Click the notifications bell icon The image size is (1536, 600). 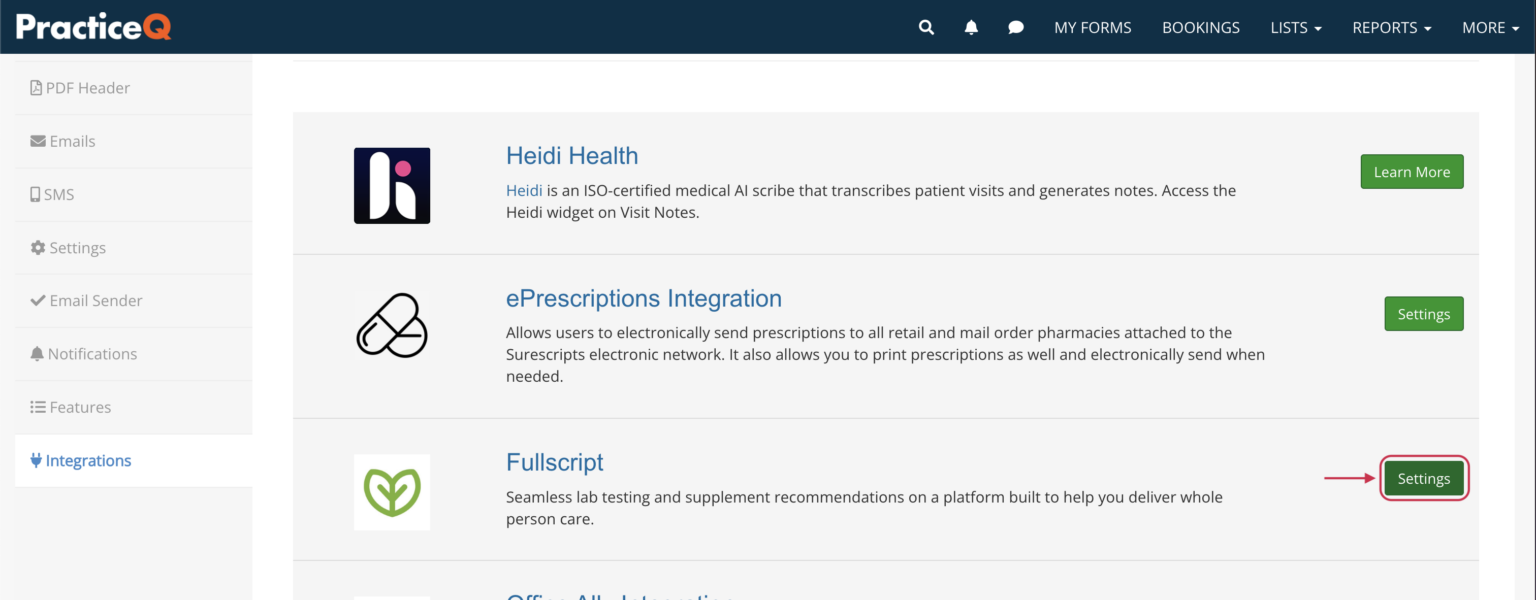(971, 27)
